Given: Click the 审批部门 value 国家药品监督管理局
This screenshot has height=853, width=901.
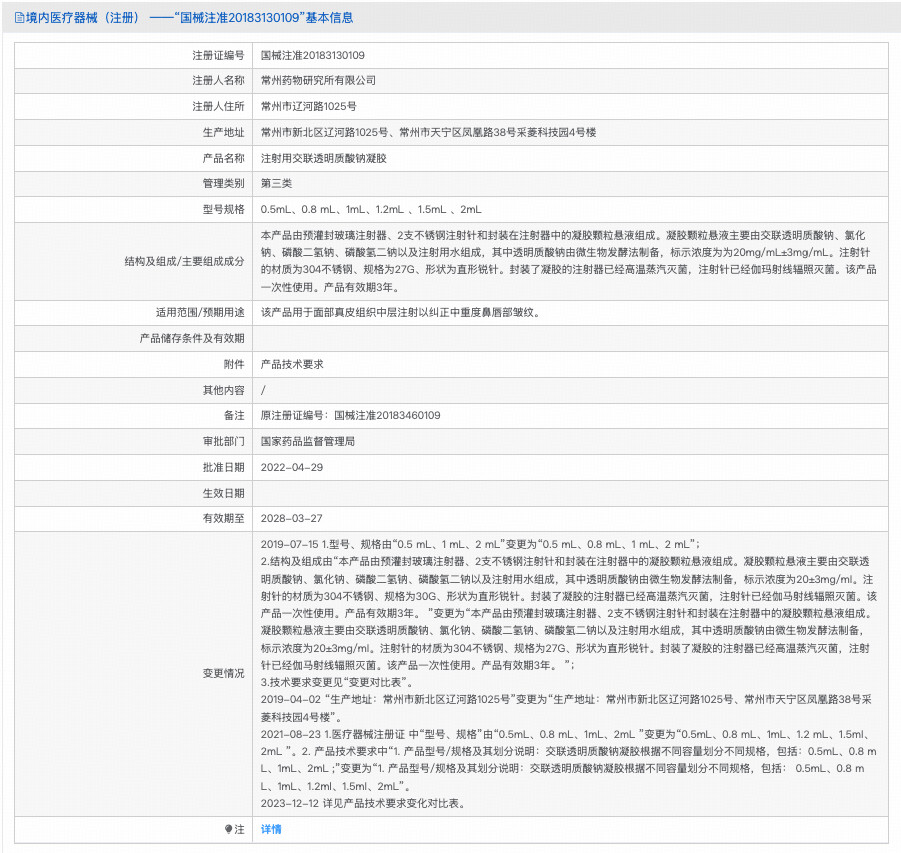Looking at the screenshot, I should (308, 441).
